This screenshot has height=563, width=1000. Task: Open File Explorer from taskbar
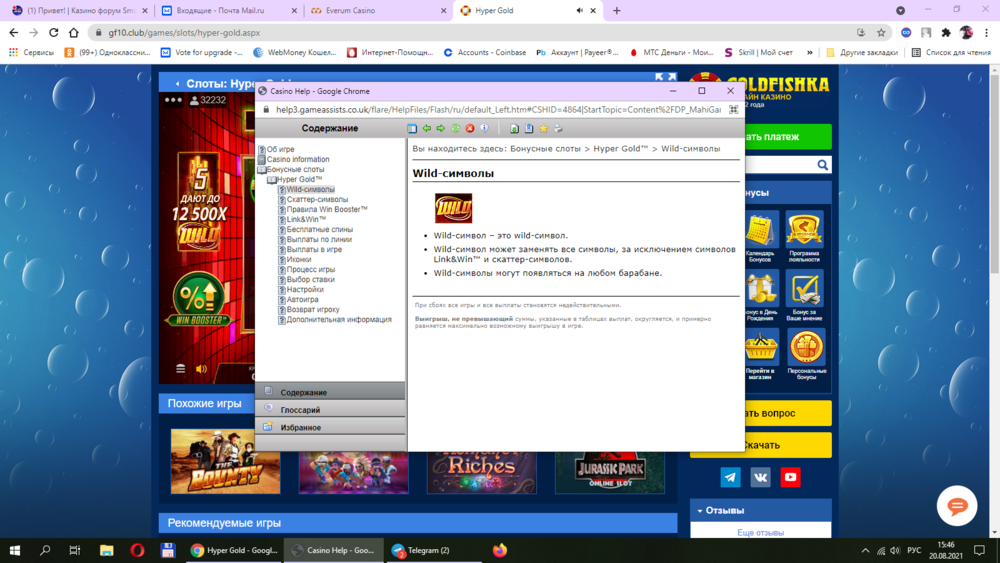107,550
